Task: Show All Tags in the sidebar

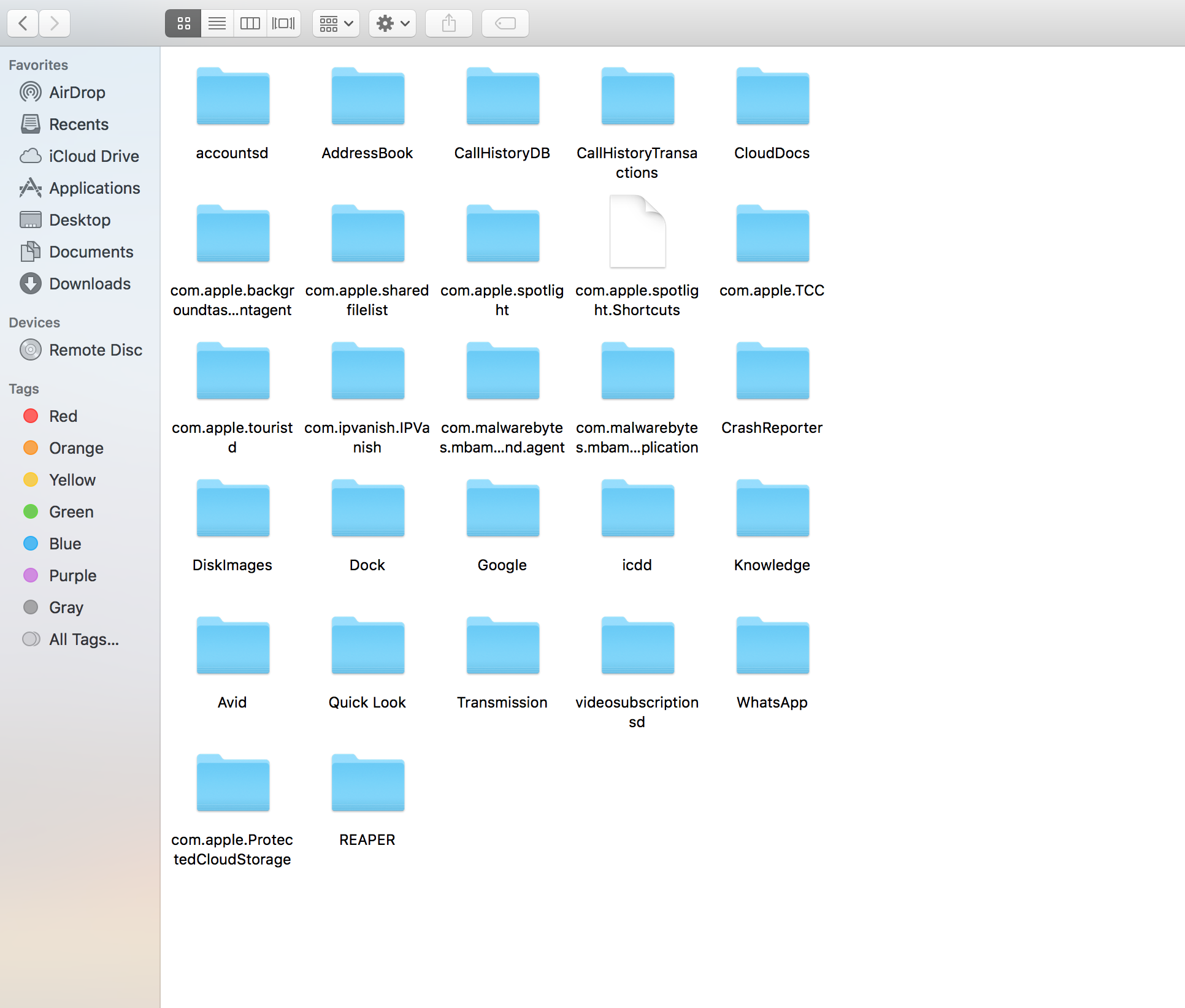Action: [84, 640]
